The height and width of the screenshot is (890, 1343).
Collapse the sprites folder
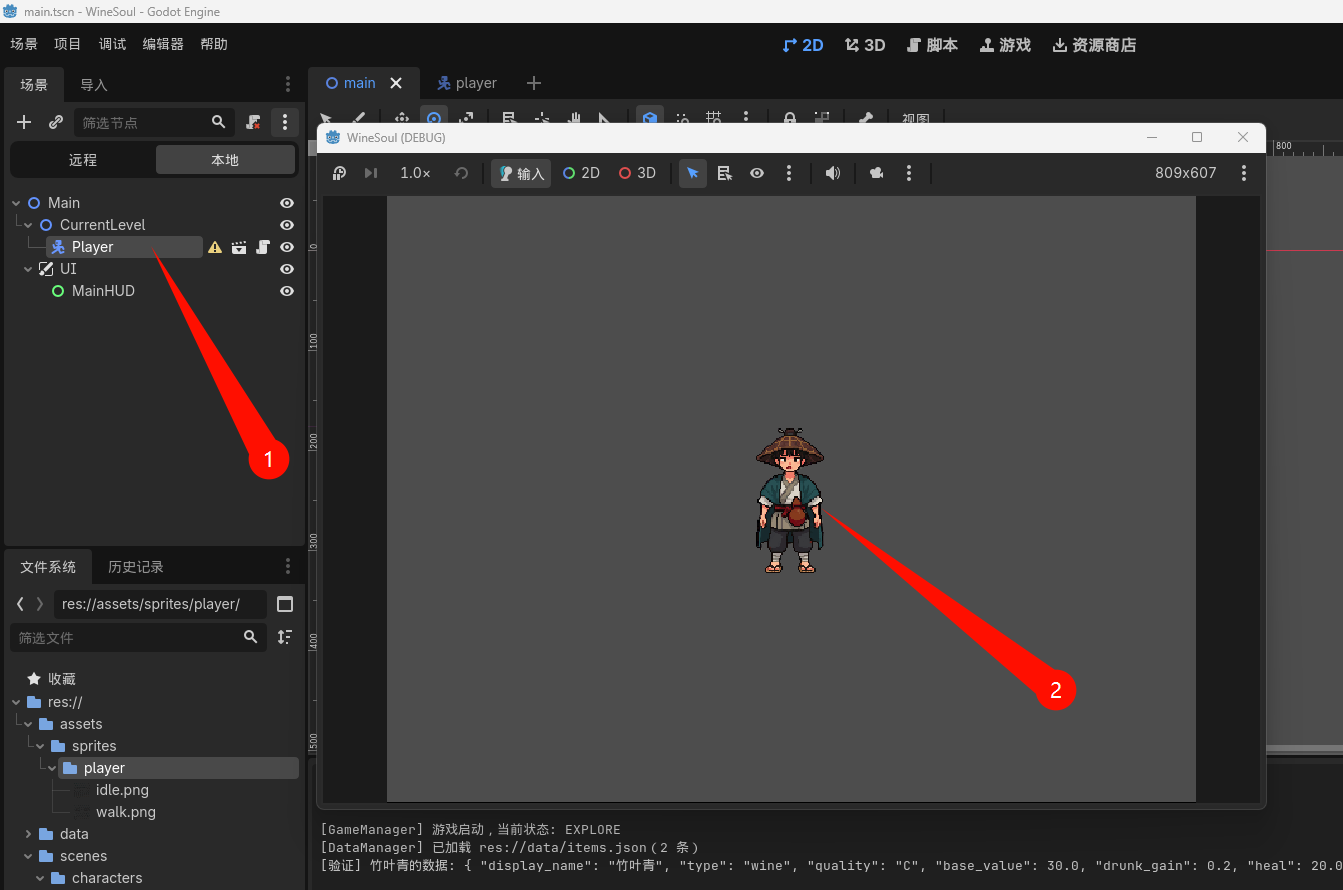click(40, 746)
